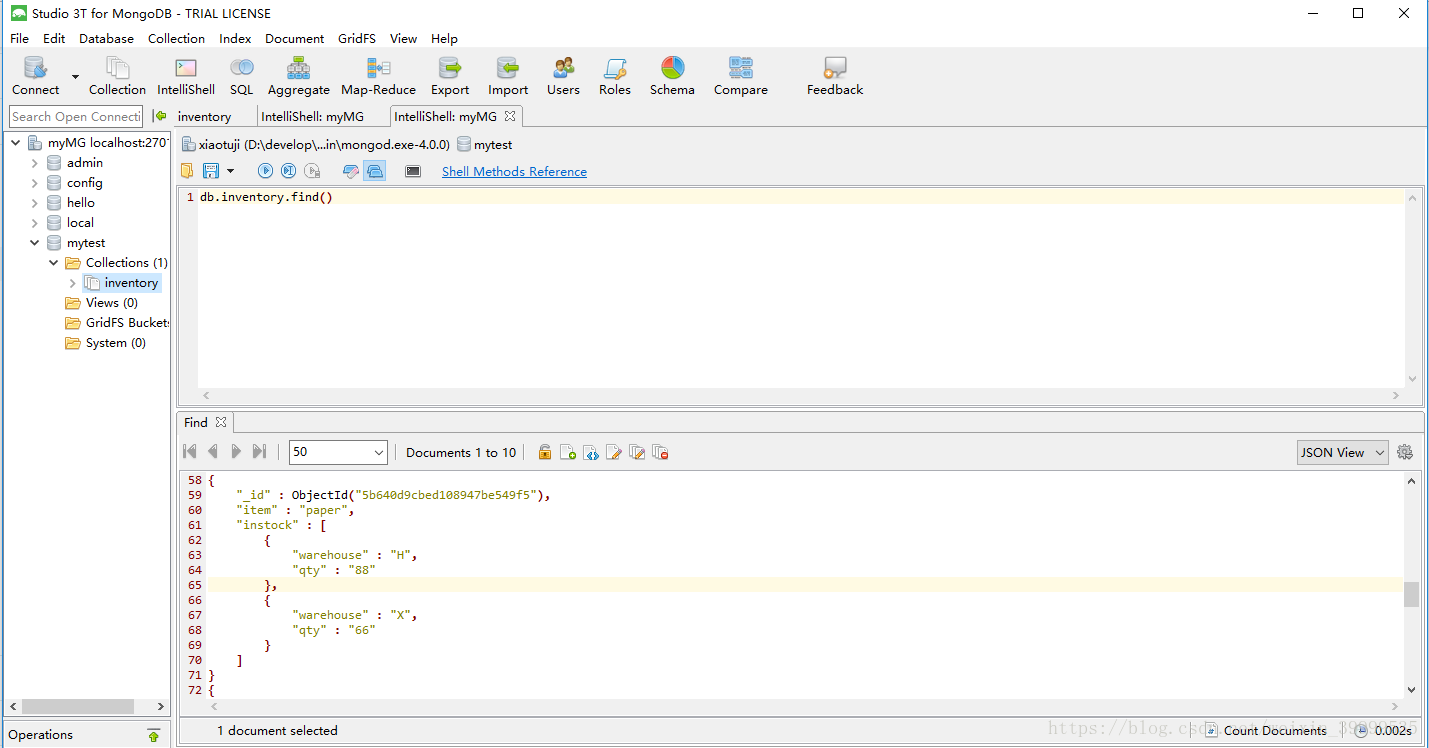Go to first page of results
The image size is (1429, 748).
tap(190, 452)
